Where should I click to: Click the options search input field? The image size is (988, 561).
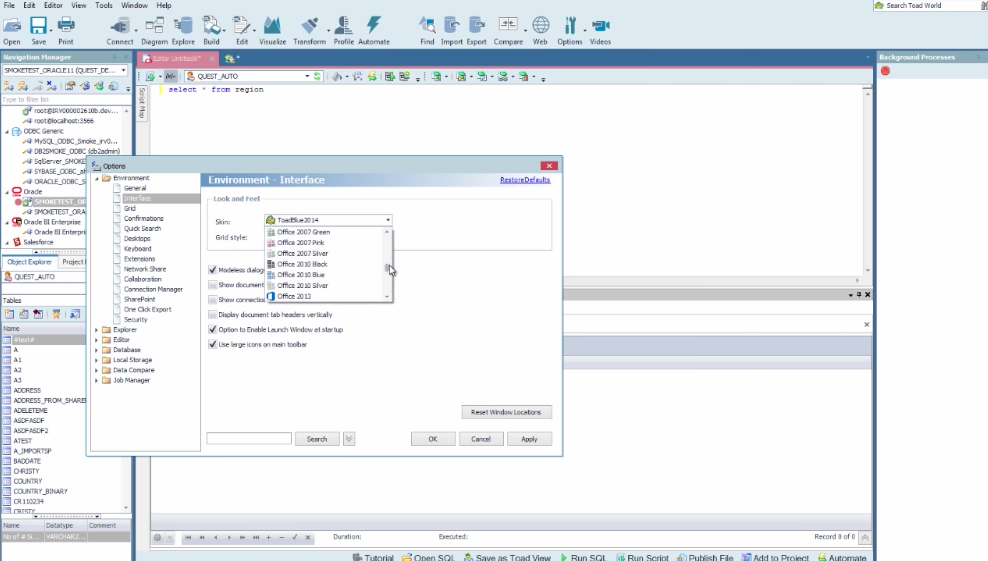point(249,439)
